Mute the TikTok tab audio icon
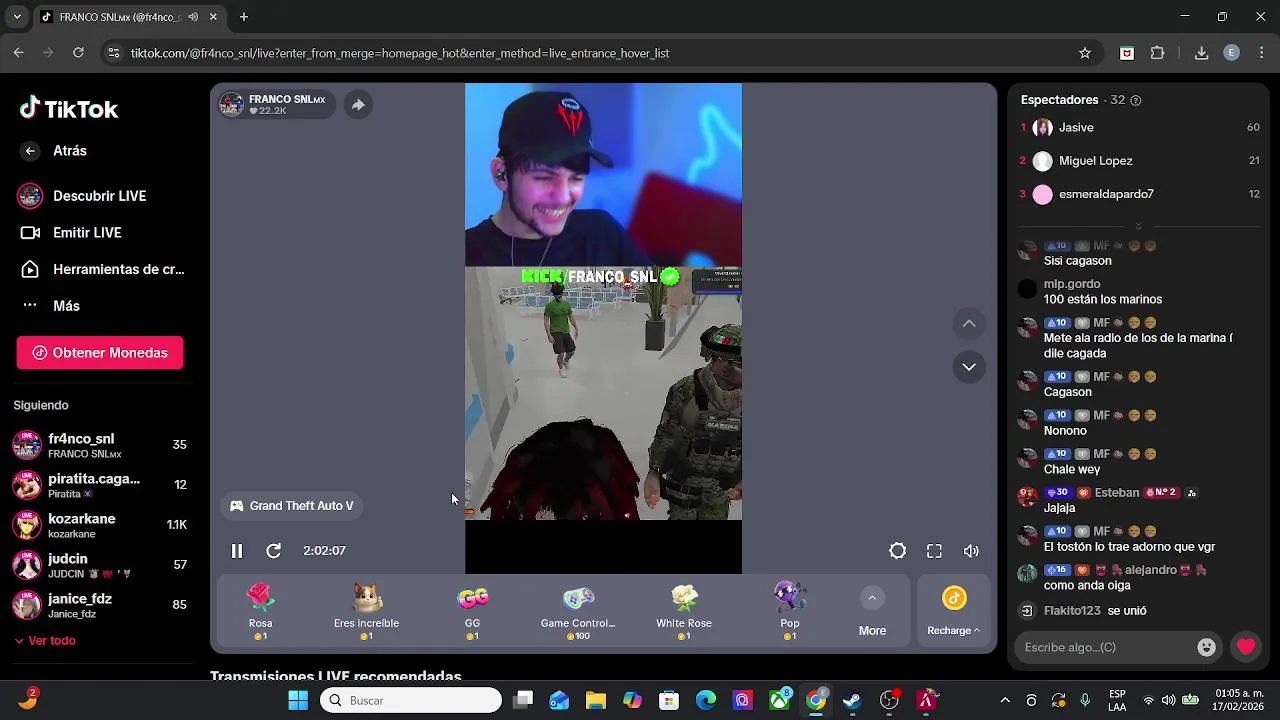This screenshot has height=720, width=1280. pos(193,17)
